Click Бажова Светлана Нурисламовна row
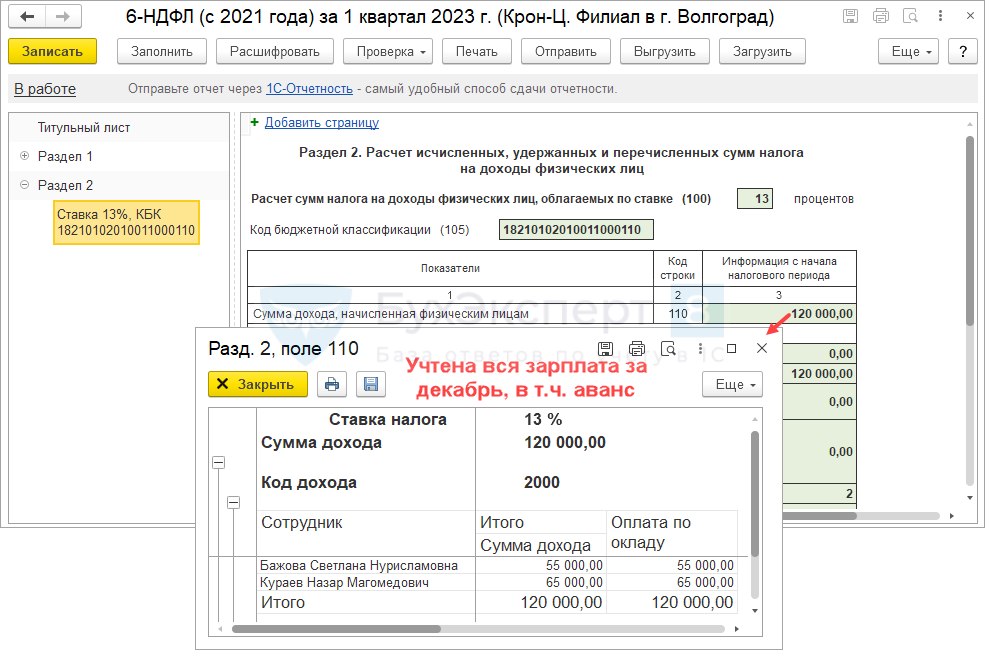This screenshot has height=650, width=985. pyautogui.click(x=497, y=565)
